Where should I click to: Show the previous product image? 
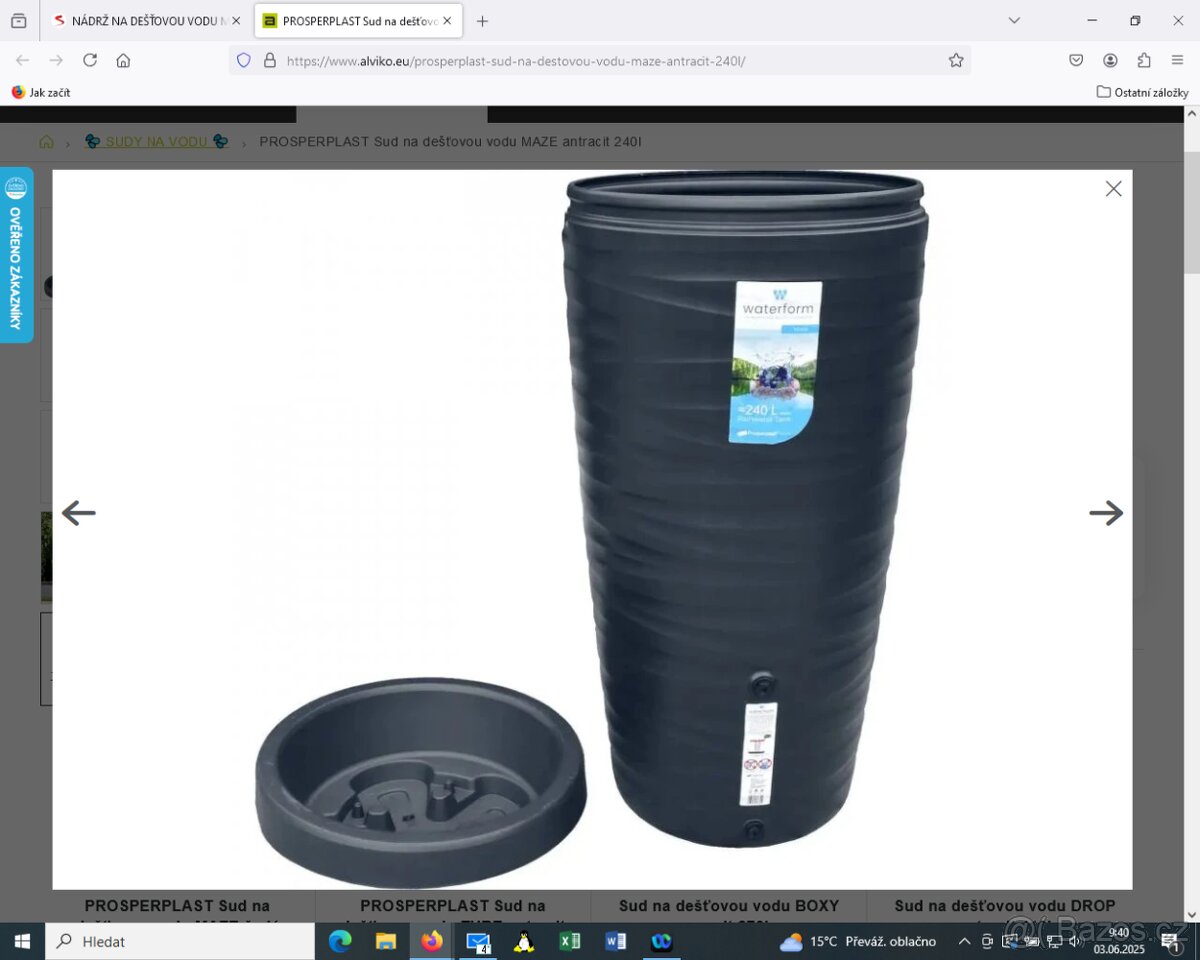tap(78, 513)
